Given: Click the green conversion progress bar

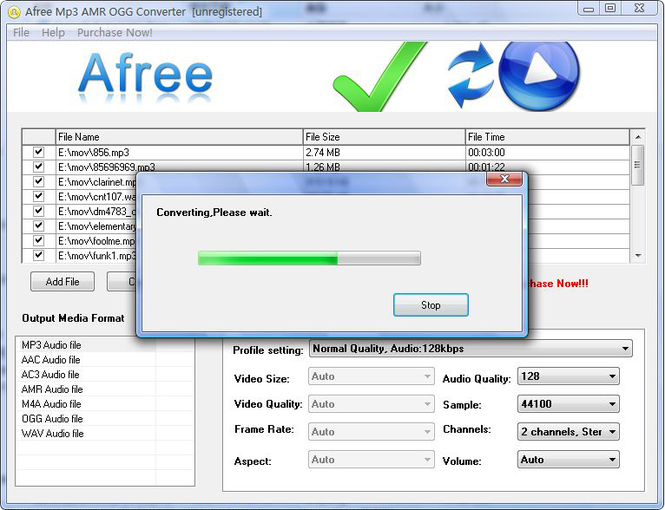Looking at the screenshot, I should pyautogui.click(x=309, y=258).
